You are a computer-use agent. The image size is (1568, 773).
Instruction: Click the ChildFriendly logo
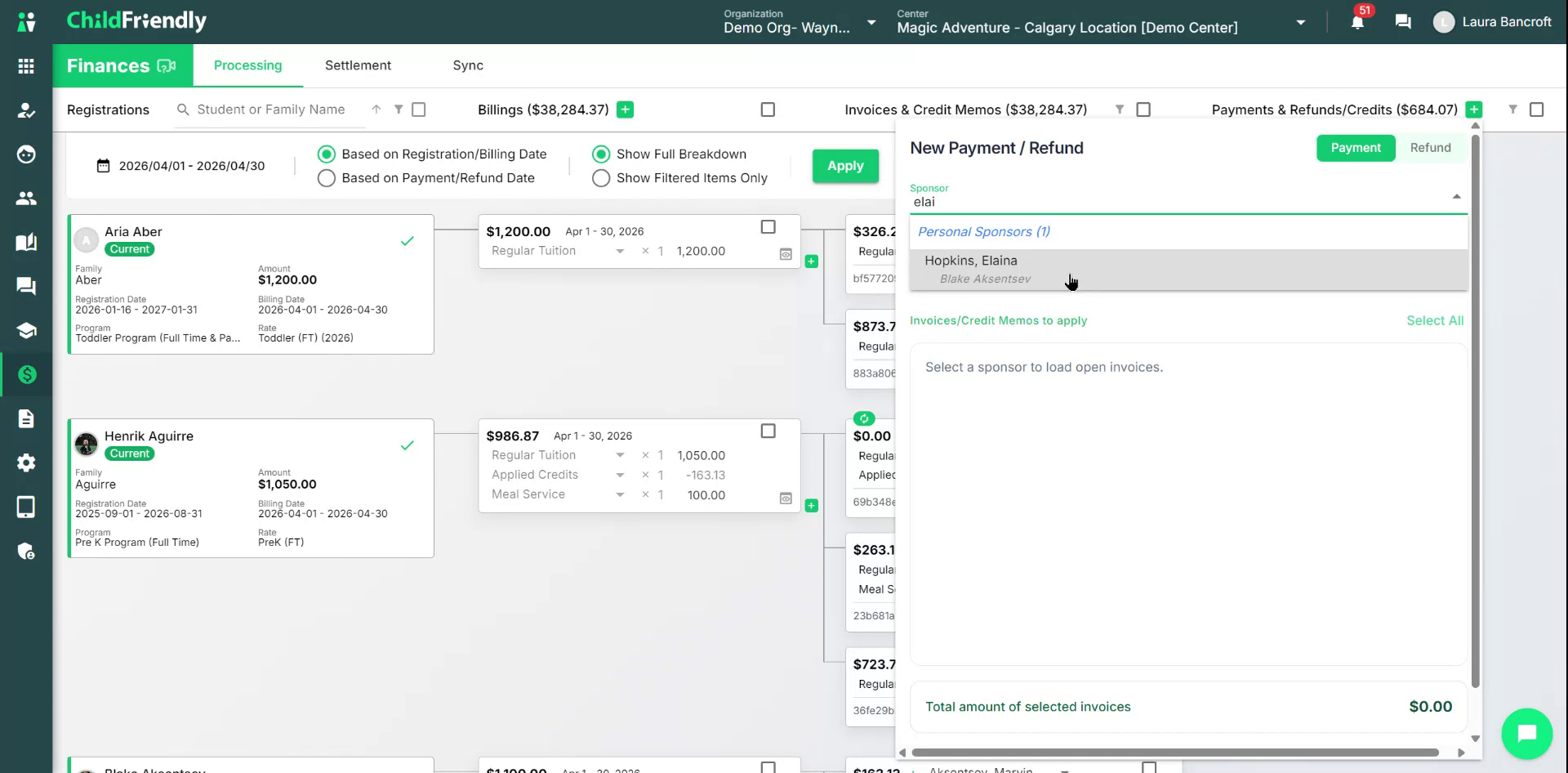[136, 20]
